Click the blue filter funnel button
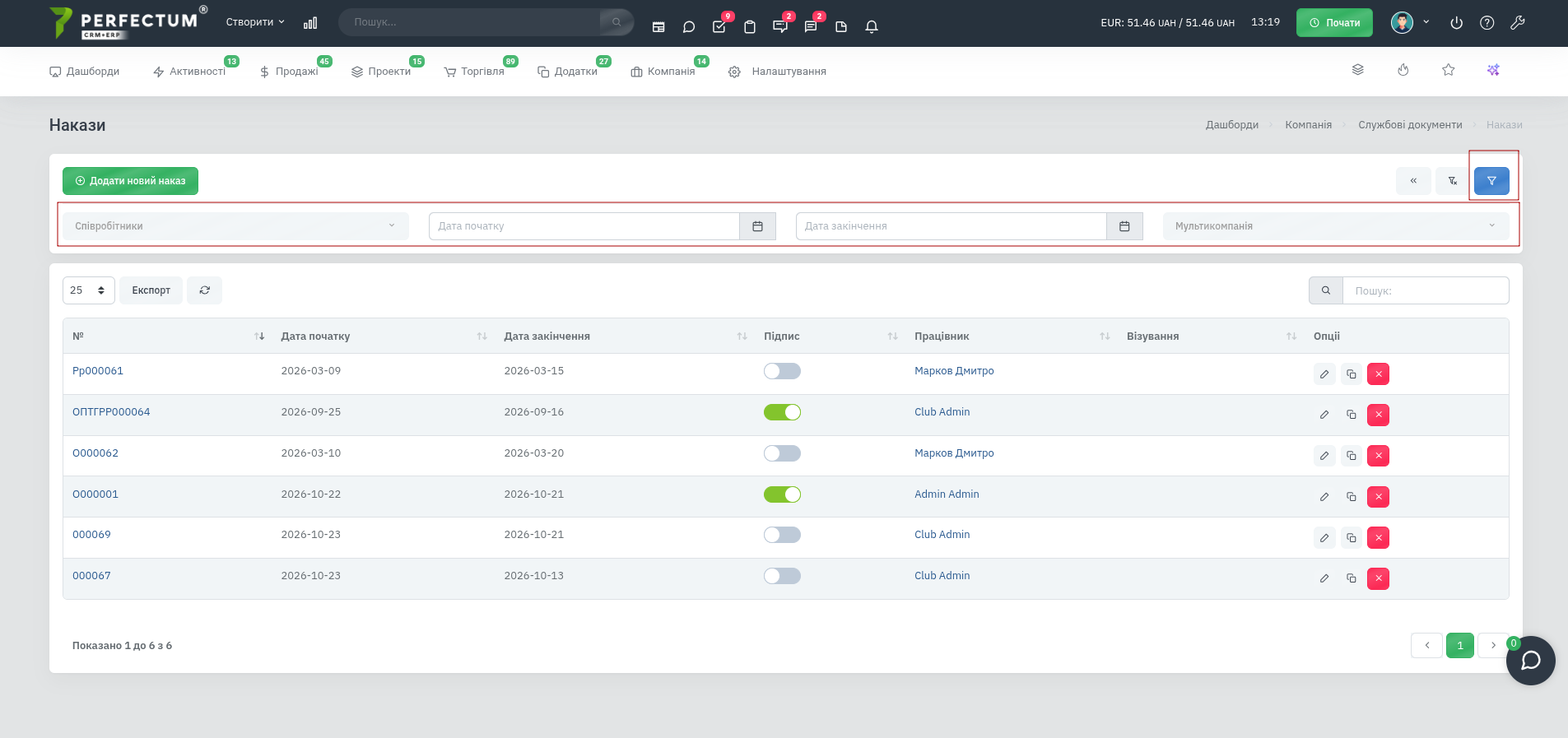1568x738 pixels. coord(1491,181)
